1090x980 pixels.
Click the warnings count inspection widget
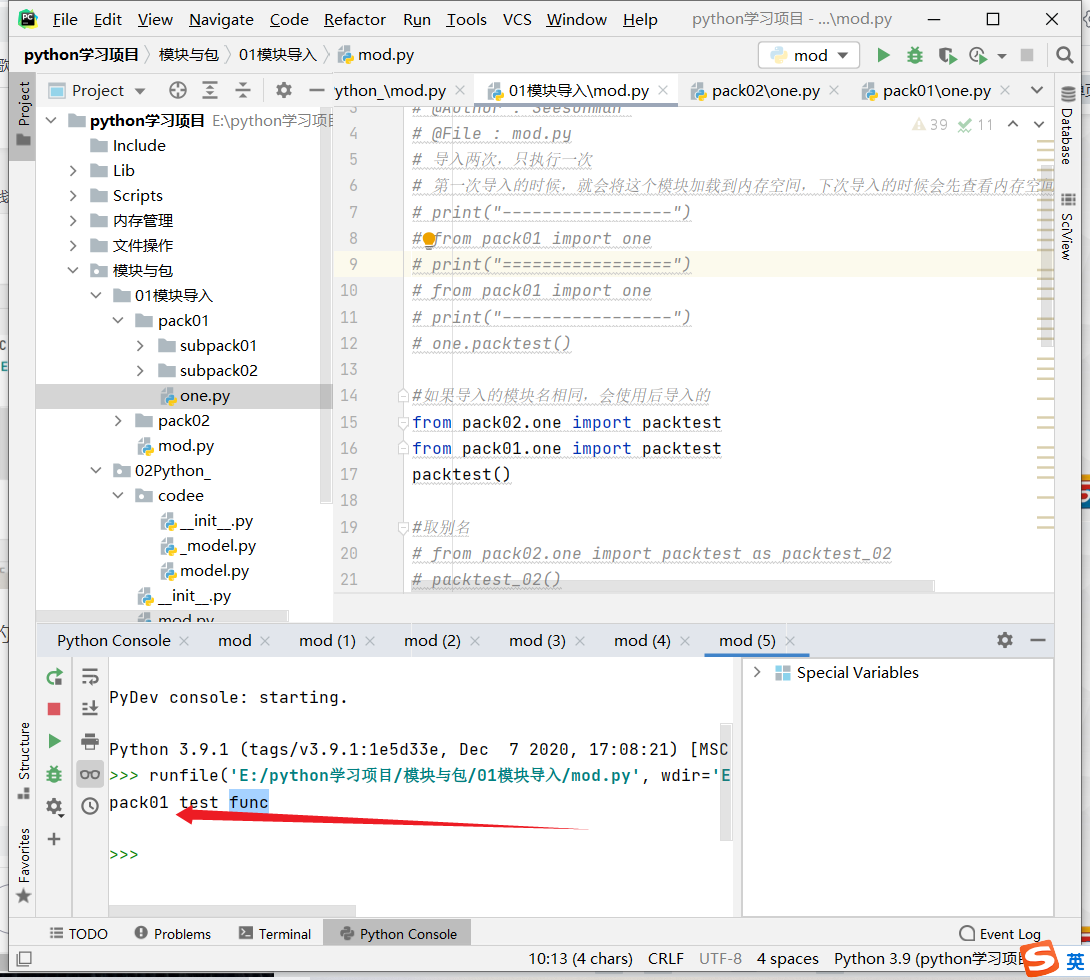click(931, 124)
